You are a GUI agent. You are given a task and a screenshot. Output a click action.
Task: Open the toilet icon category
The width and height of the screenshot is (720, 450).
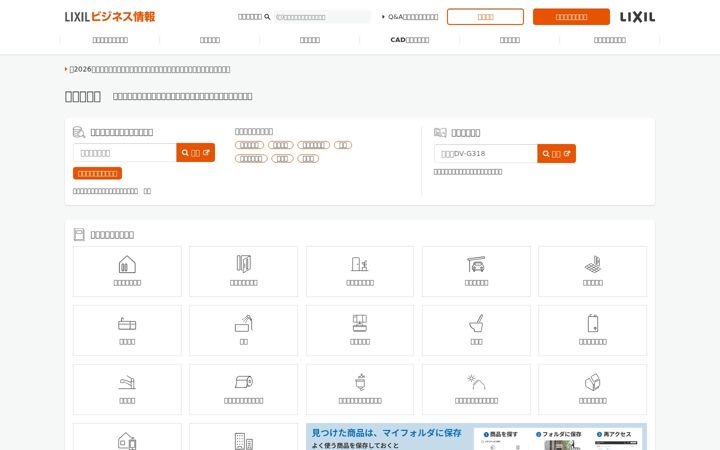[476, 330]
